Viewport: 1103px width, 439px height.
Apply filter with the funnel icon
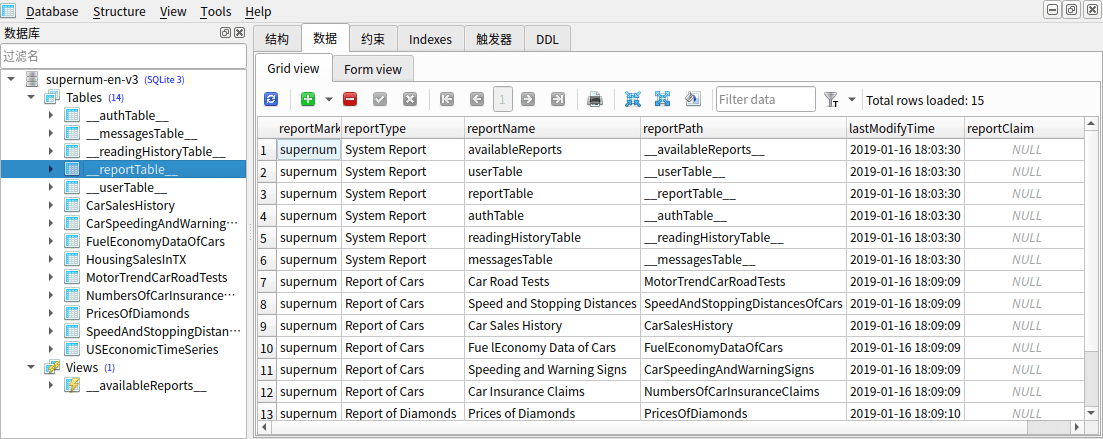[831, 100]
